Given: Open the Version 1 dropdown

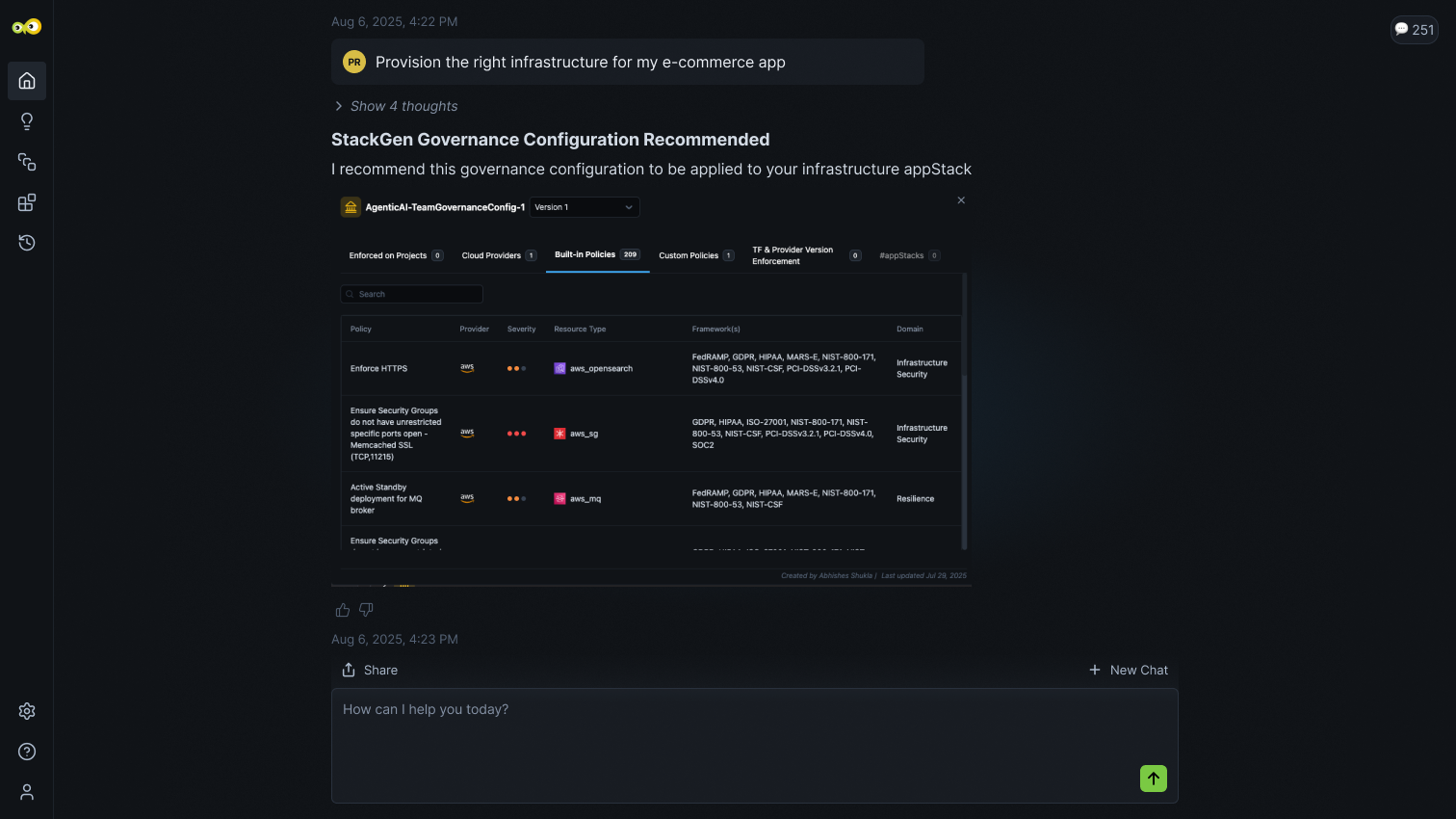Looking at the screenshot, I should tap(585, 207).
